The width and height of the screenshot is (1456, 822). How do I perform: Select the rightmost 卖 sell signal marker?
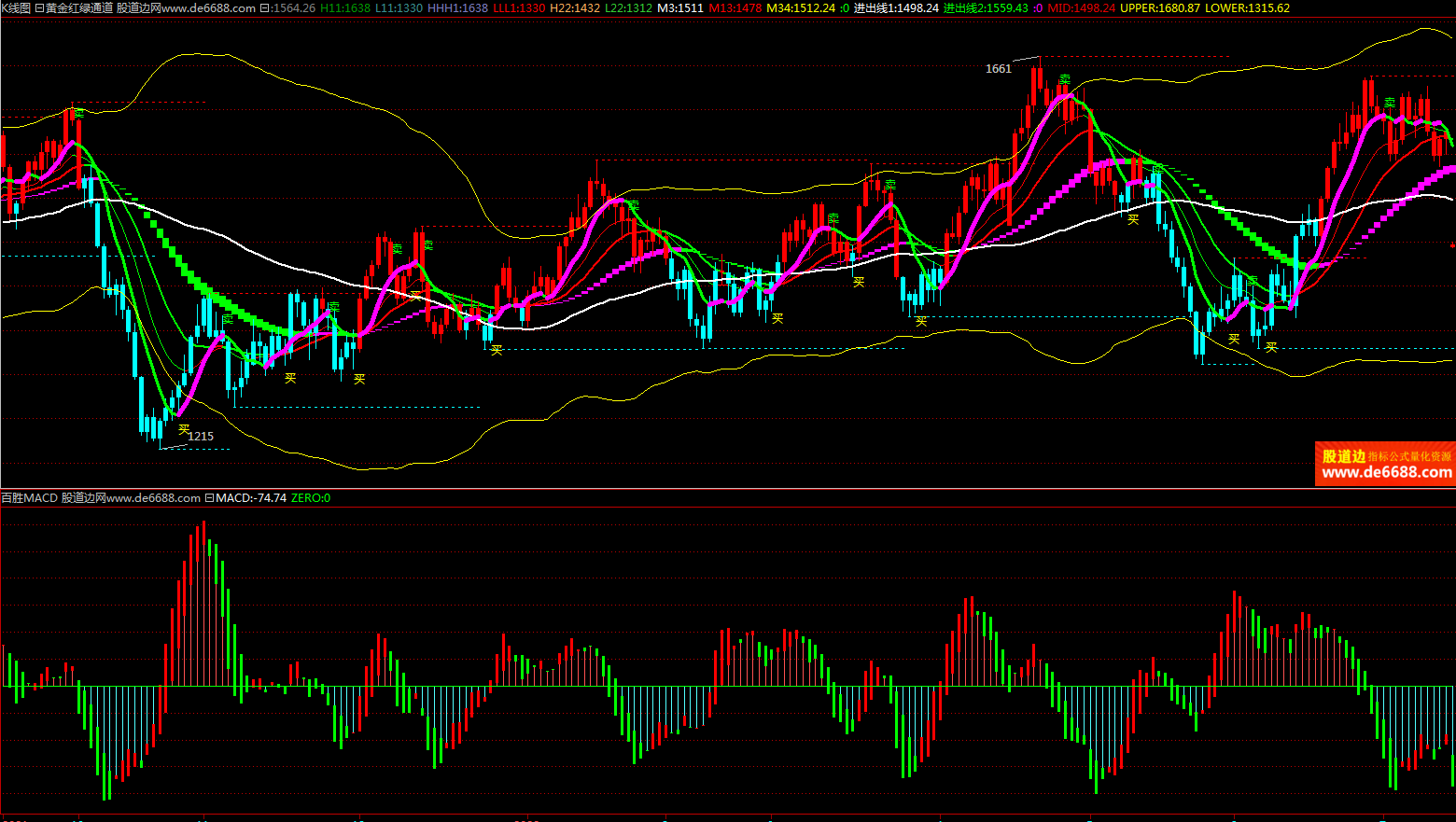pos(1390,103)
